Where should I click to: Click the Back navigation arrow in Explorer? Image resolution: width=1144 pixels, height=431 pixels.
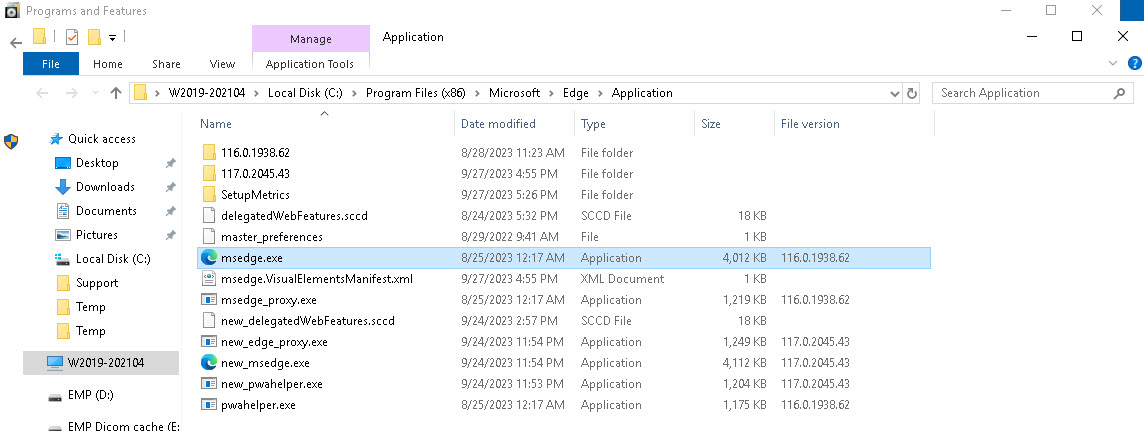tap(42, 93)
